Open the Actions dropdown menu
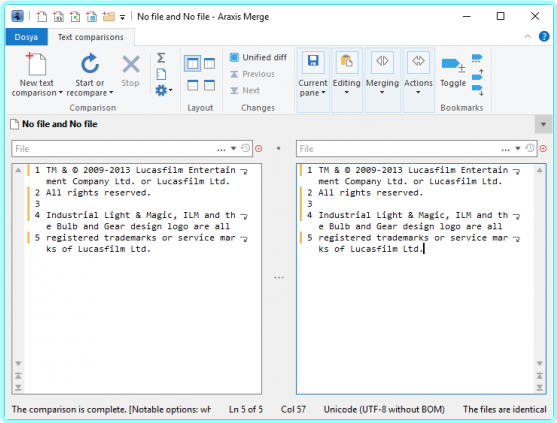This screenshot has height=423, width=557. click(x=418, y=80)
